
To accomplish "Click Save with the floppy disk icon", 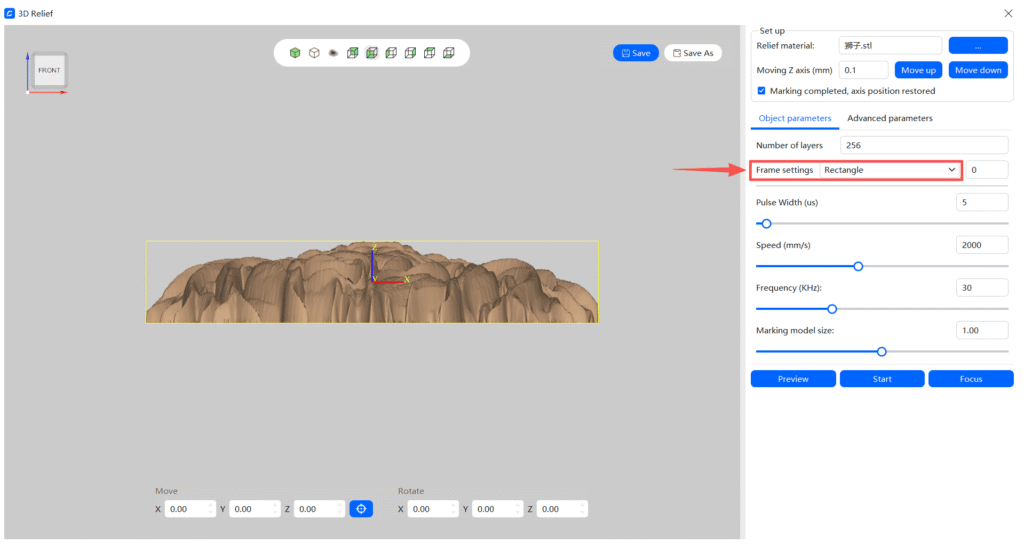I will click(636, 53).
